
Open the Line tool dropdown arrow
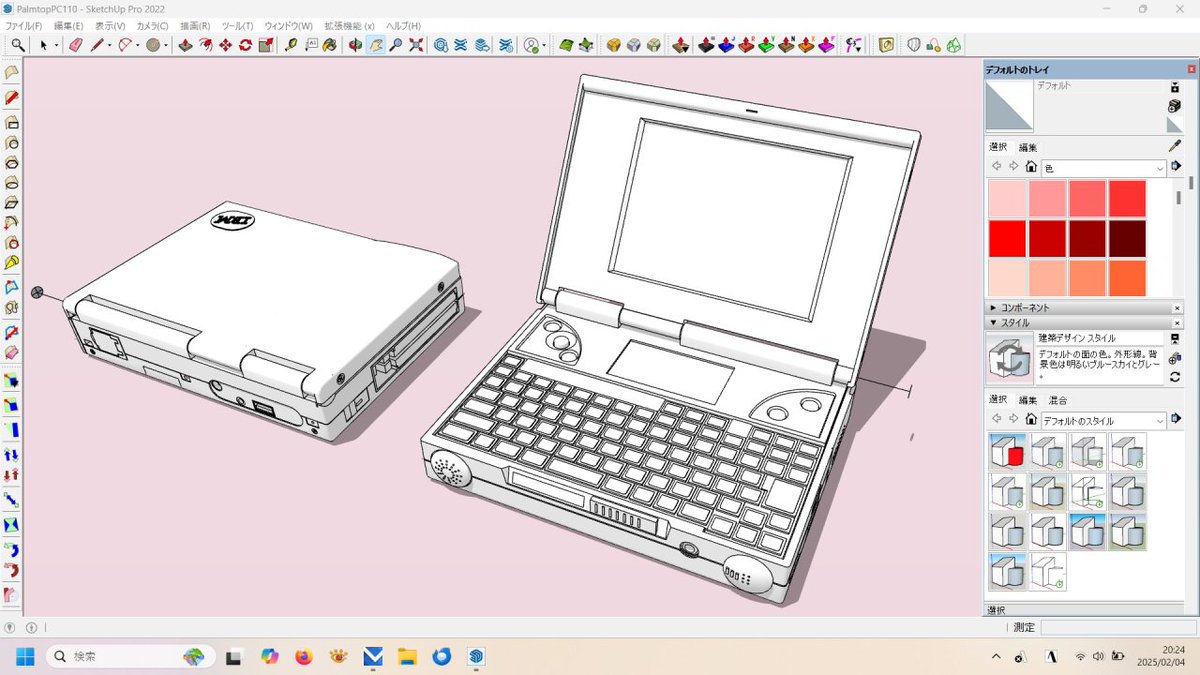109,46
